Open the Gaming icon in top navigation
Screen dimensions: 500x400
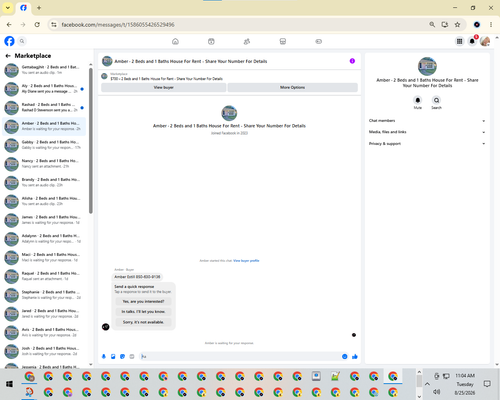tap(318, 41)
